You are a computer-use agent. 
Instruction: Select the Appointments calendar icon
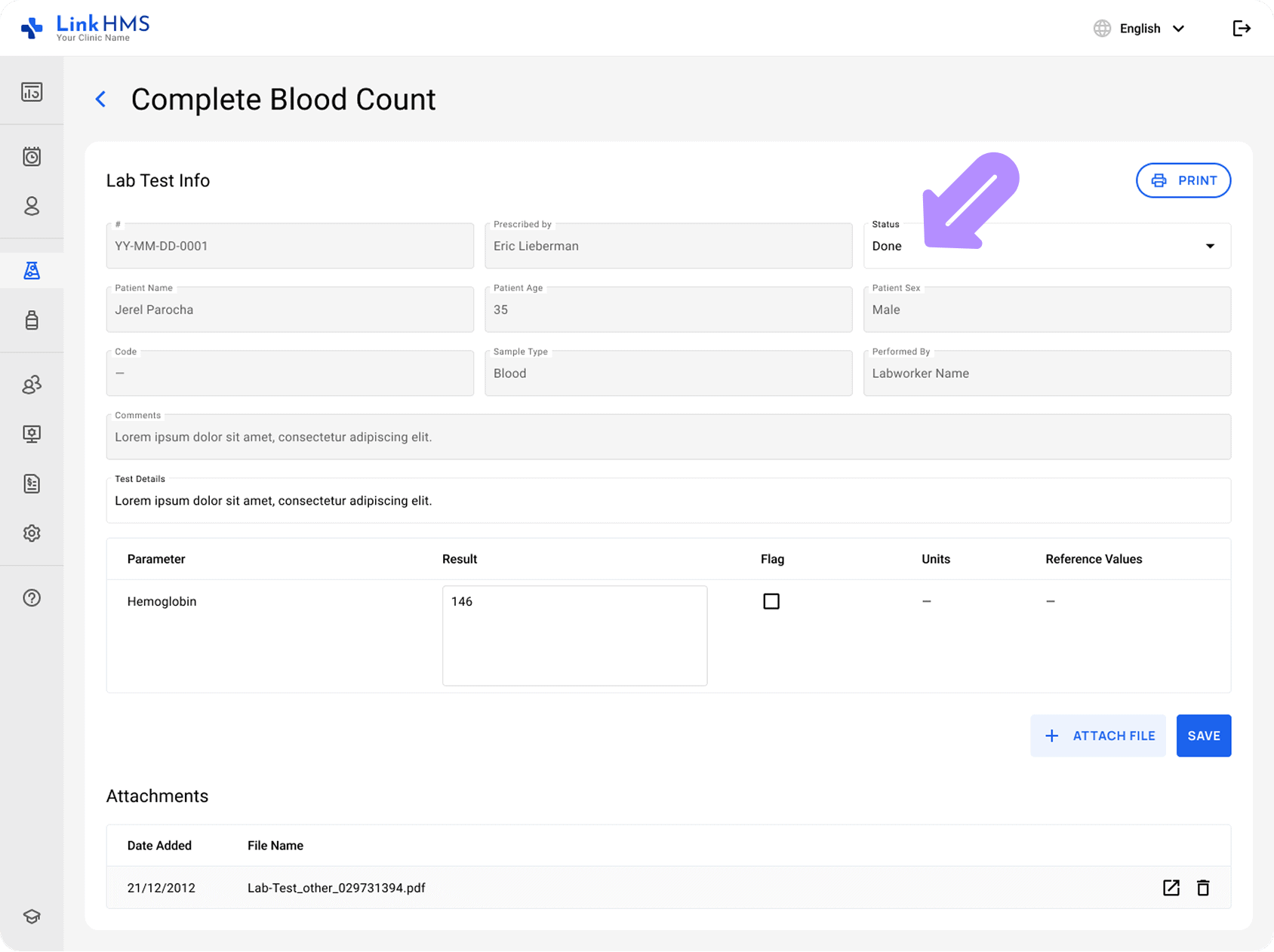click(32, 156)
